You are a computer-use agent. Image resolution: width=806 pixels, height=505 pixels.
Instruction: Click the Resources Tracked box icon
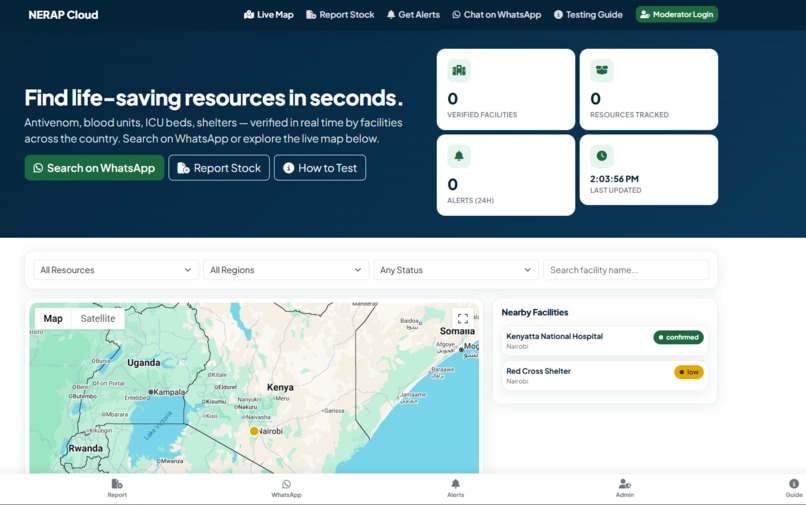pos(602,70)
